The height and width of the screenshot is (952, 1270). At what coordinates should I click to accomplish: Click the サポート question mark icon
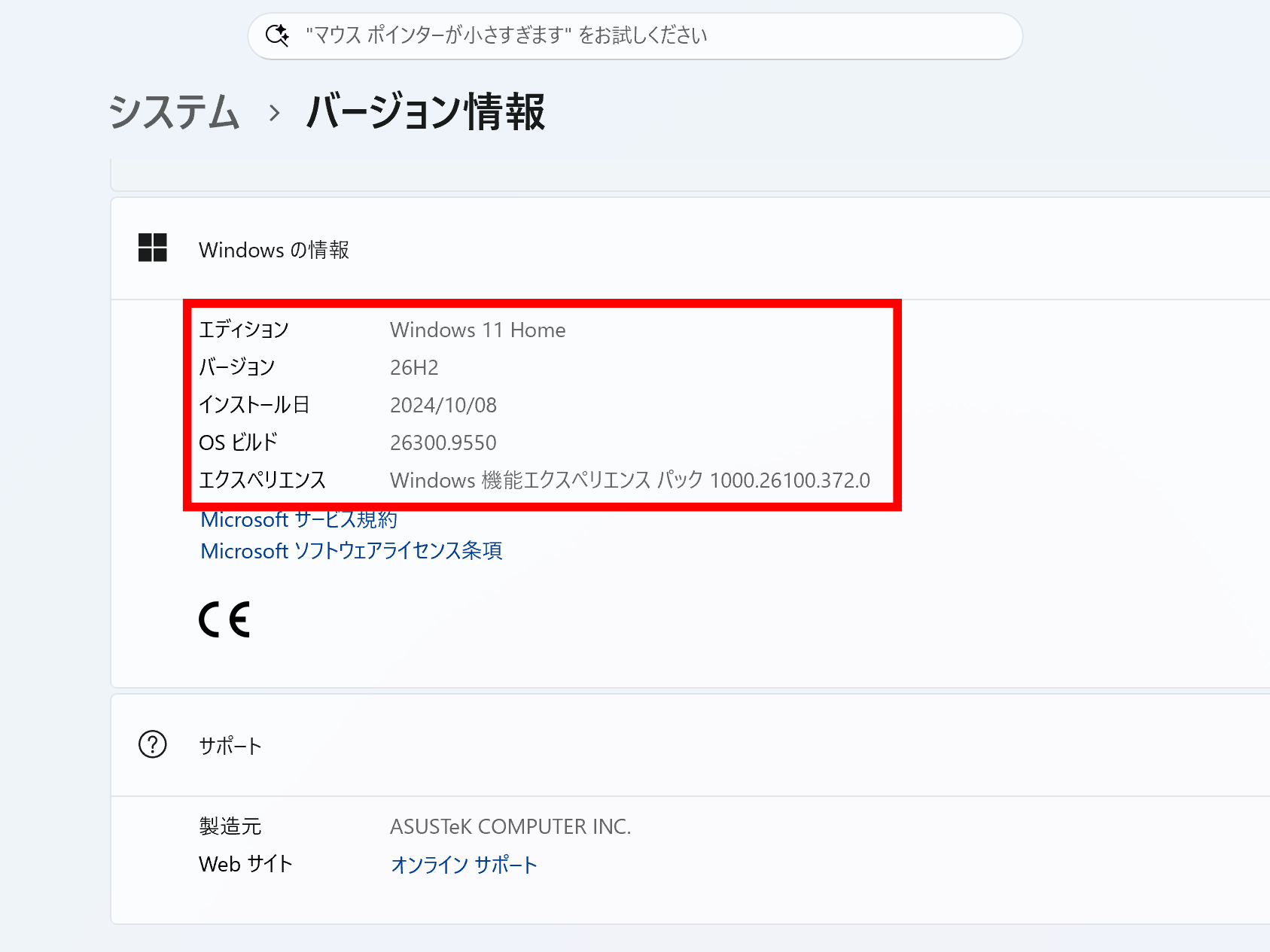(153, 744)
